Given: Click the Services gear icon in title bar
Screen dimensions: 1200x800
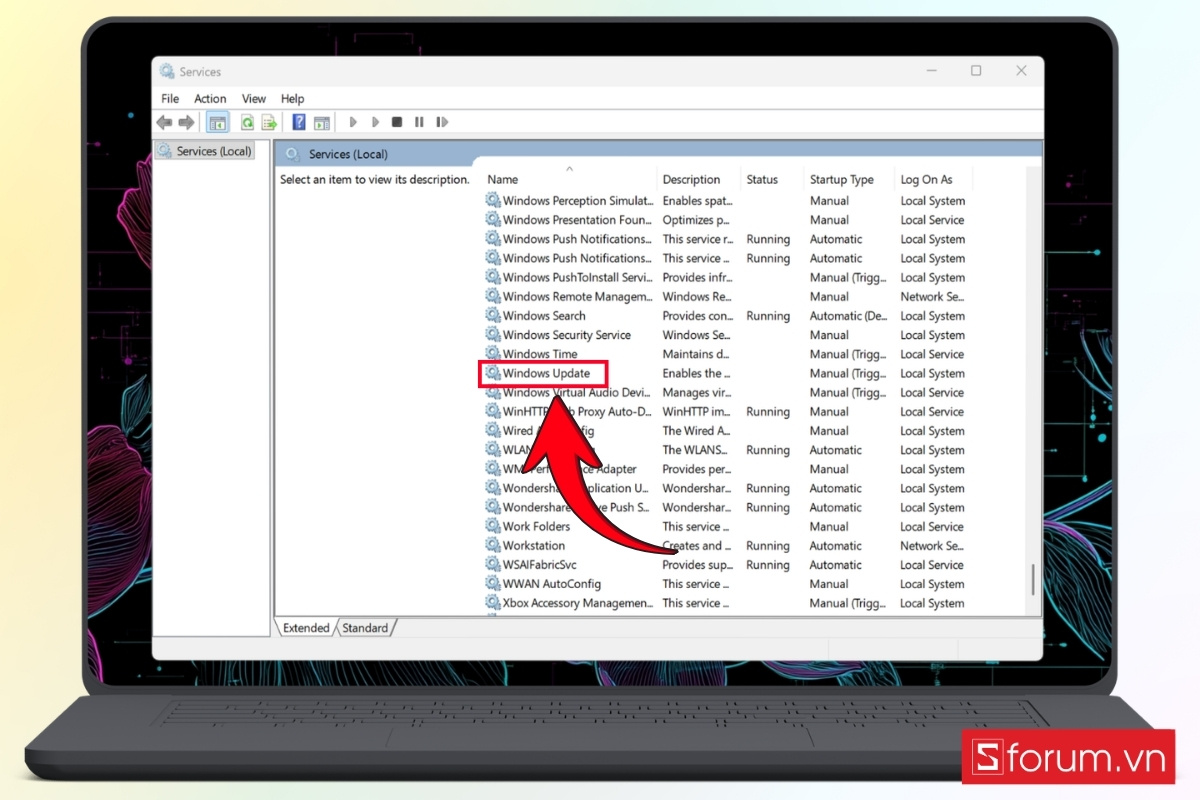Looking at the screenshot, I should click(x=167, y=71).
